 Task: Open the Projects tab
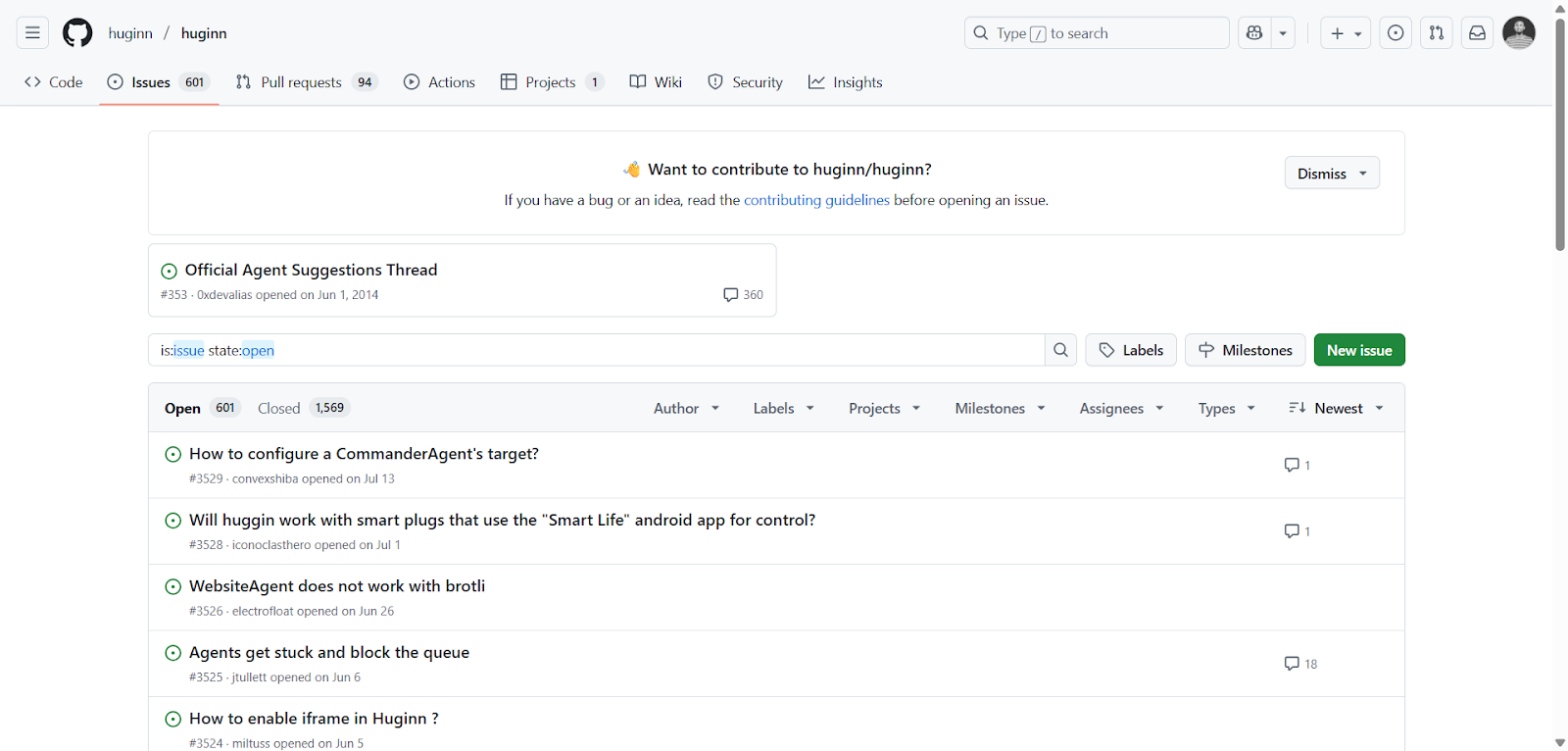[552, 82]
